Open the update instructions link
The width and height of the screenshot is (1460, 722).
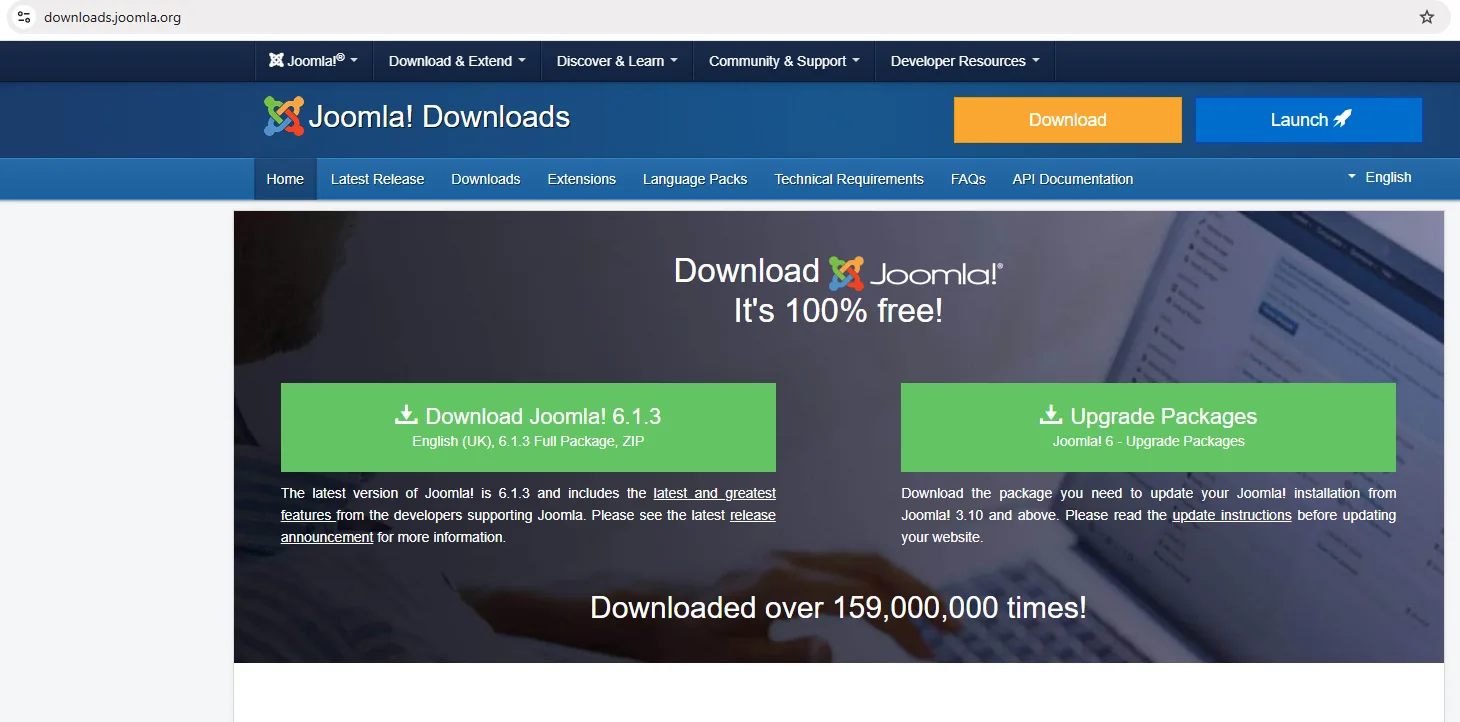point(1232,515)
